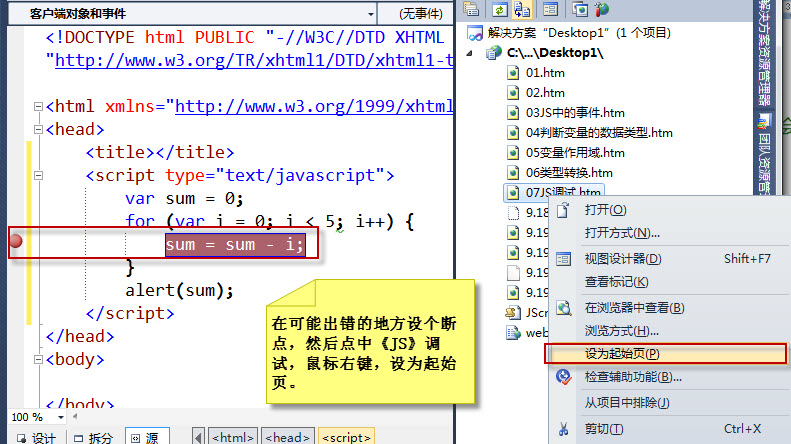This screenshot has height=444, width=791.
Task: Click the file icon of 05变量作用域.htm
Action: pos(513,153)
